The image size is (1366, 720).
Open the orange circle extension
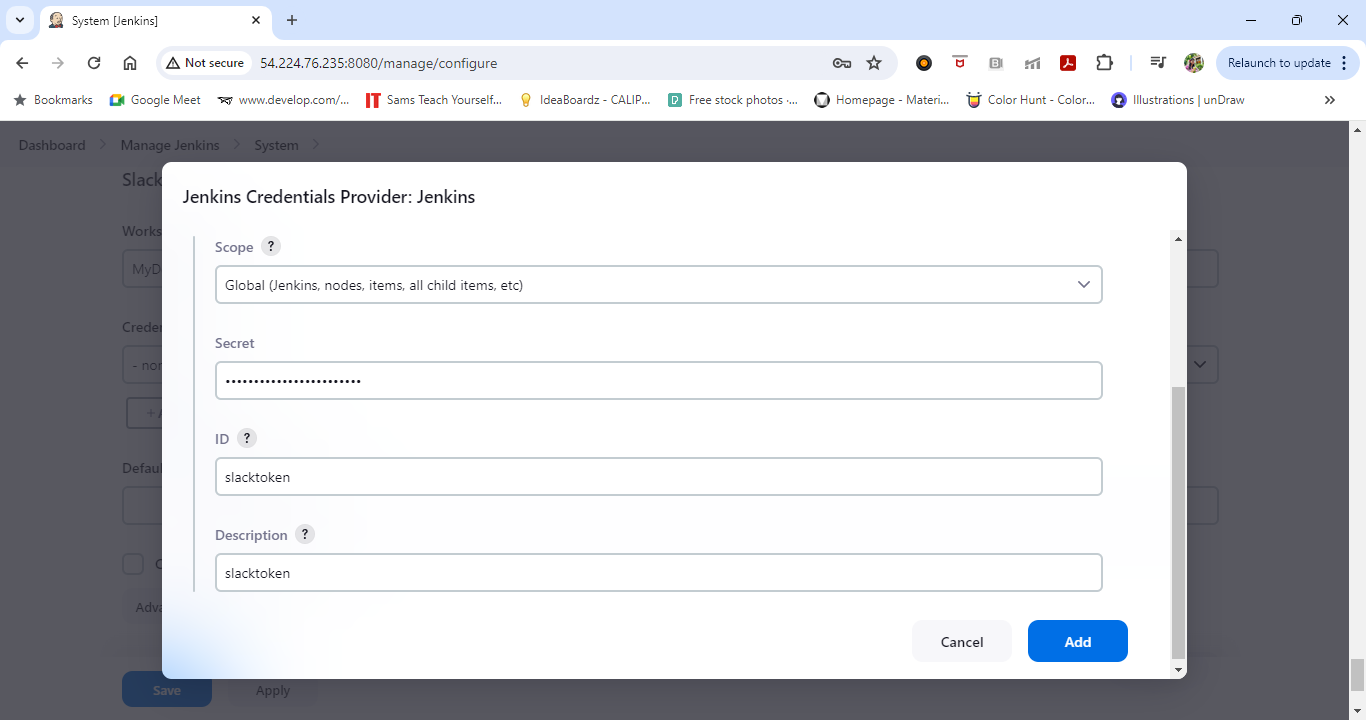tap(924, 63)
